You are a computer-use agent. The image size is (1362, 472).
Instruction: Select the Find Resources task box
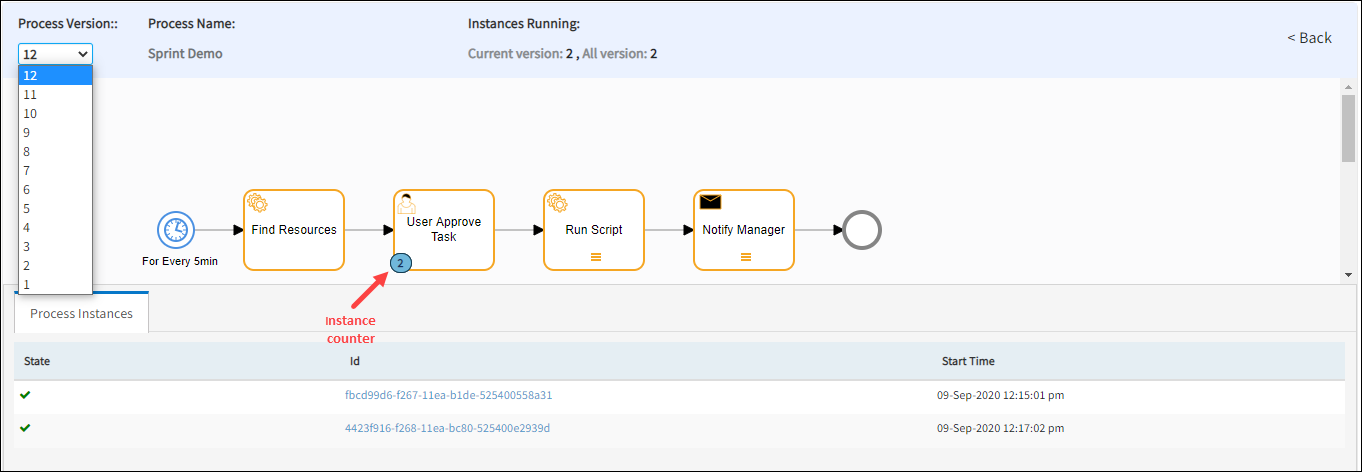(x=294, y=230)
